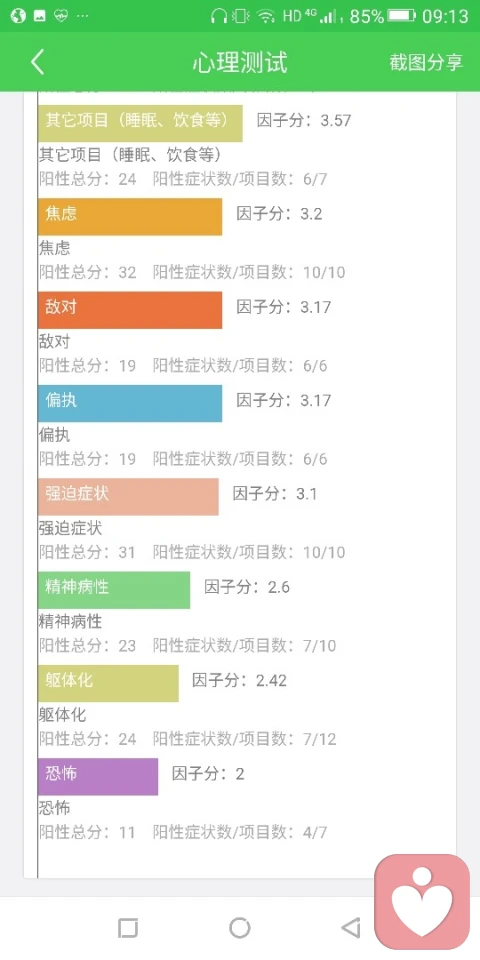Select the 其它项目（睡眠、饮食等）bar

140,123
